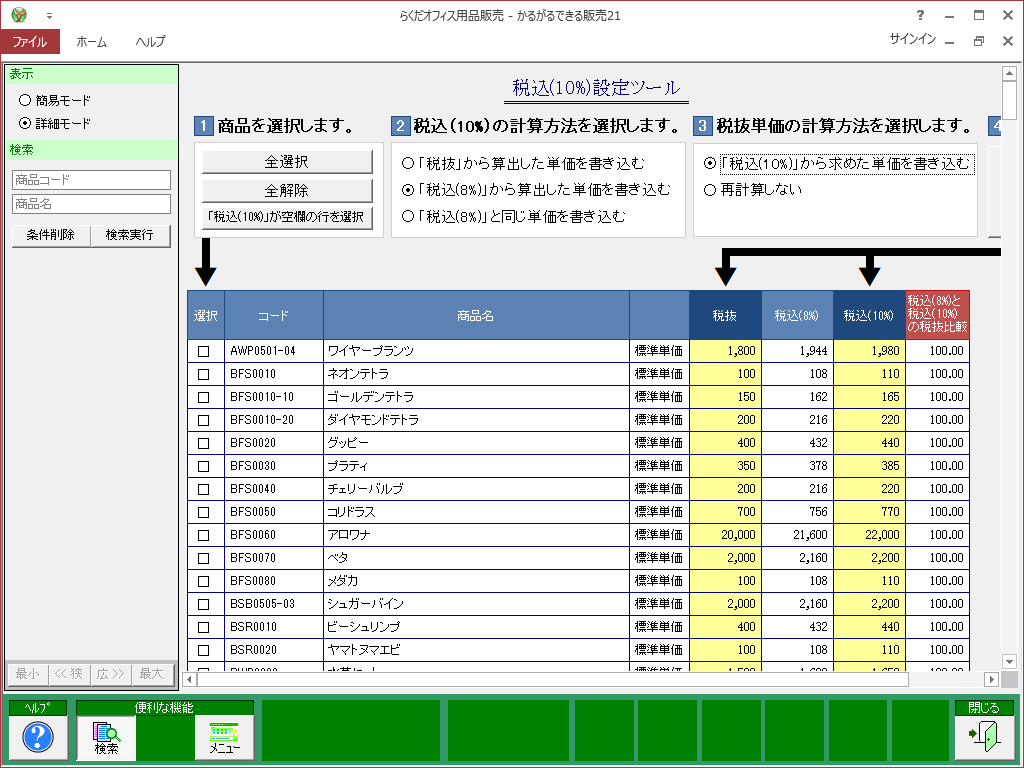This screenshot has width=1024, height=768.
Task: Click the 税込(10%) cell for ワイヤープランツ
Action: click(x=869, y=351)
